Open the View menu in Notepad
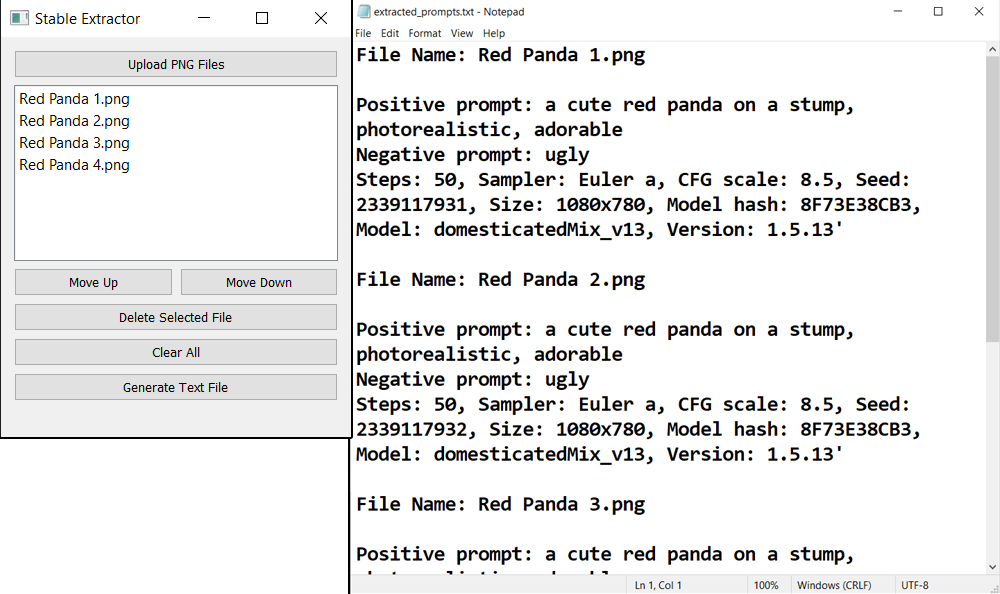The image size is (1000, 594). [x=462, y=33]
